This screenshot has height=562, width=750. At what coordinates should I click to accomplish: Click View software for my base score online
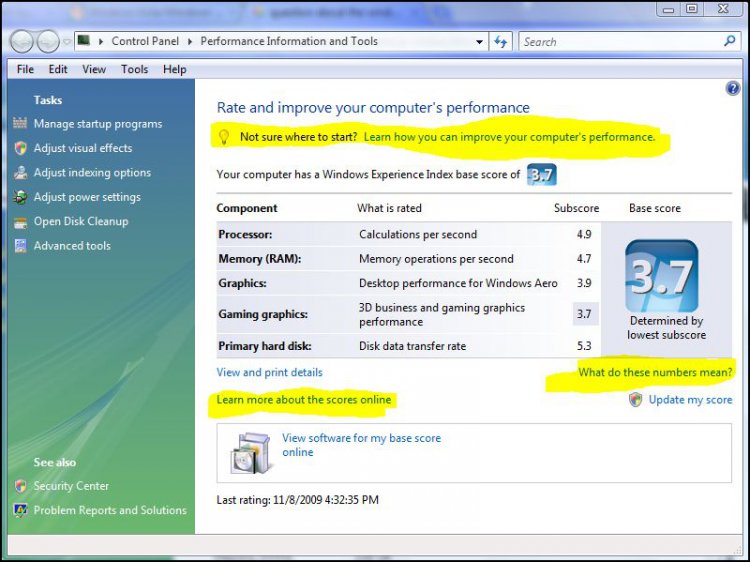(x=362, y=445)
